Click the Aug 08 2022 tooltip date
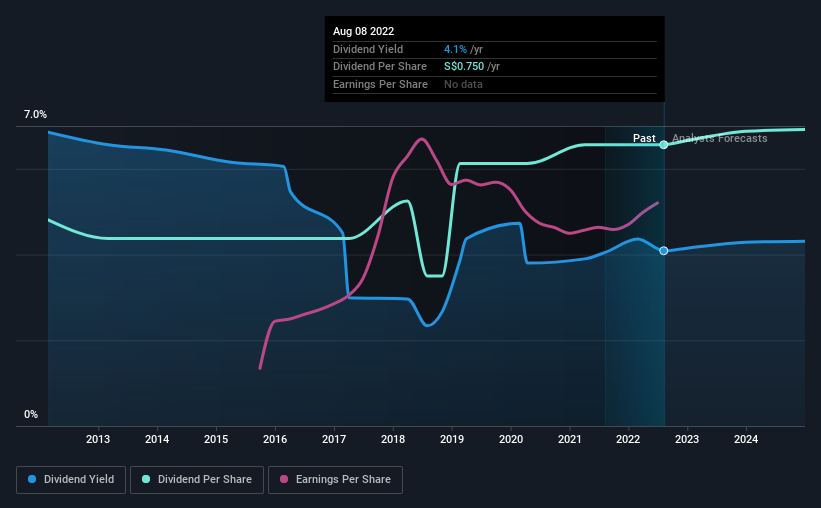 (363, 31)
